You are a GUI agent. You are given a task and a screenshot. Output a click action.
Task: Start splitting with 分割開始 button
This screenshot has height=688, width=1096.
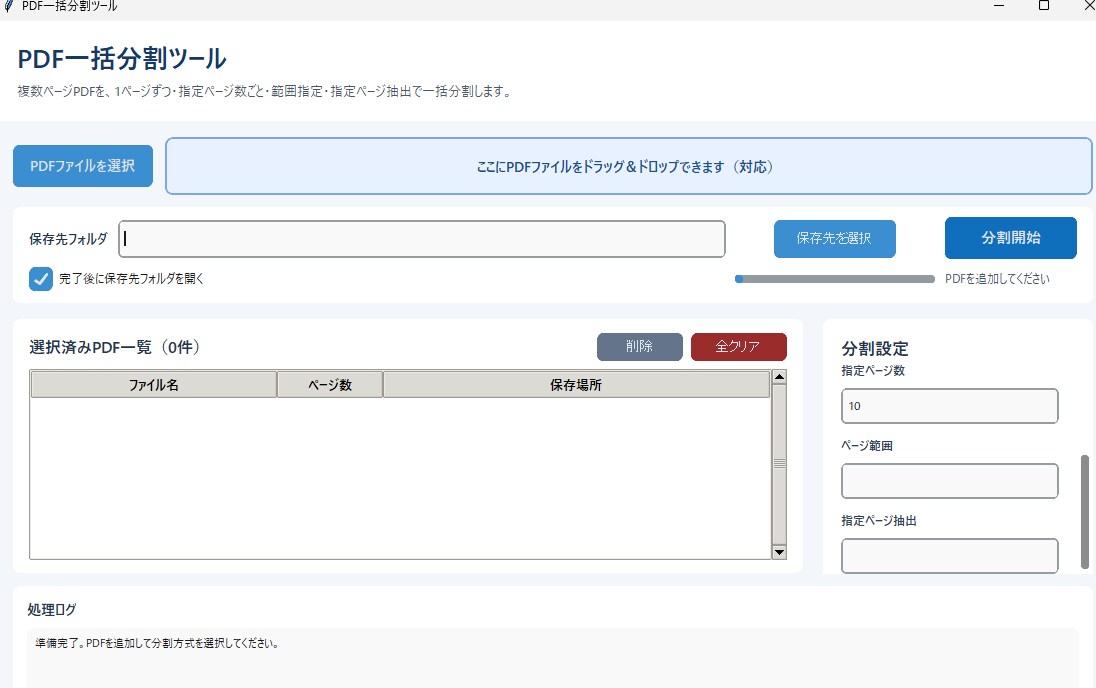click(x=1010, y=238)
